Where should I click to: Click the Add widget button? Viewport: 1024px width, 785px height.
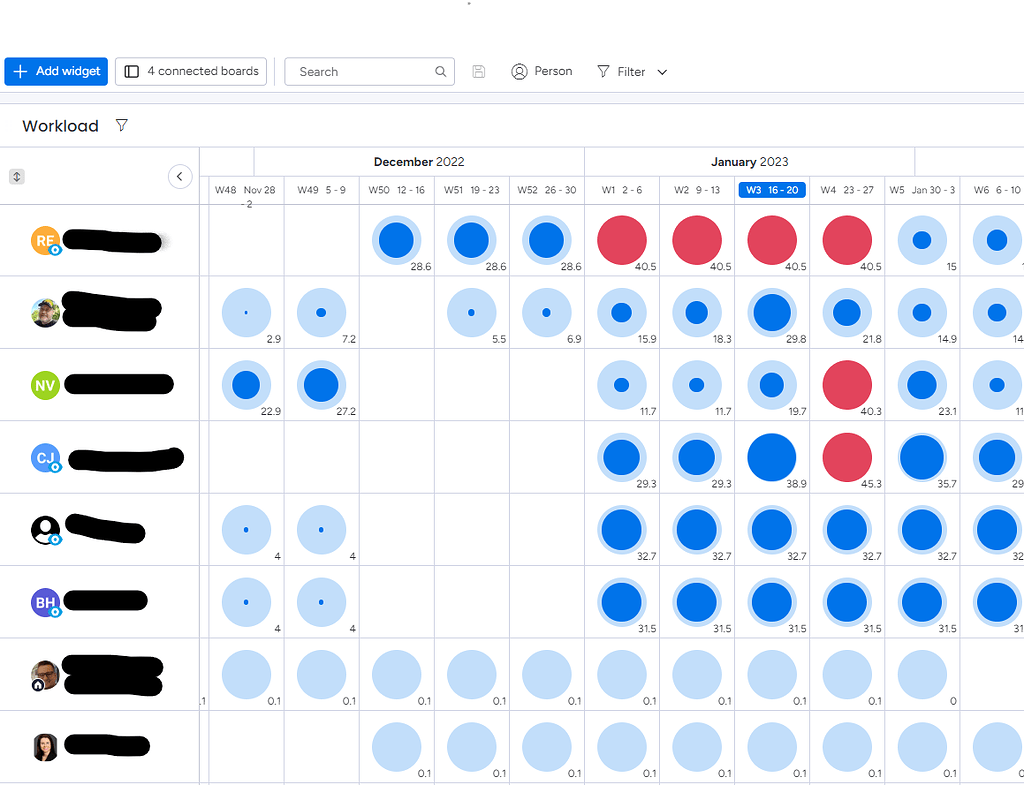pos(55,71)
